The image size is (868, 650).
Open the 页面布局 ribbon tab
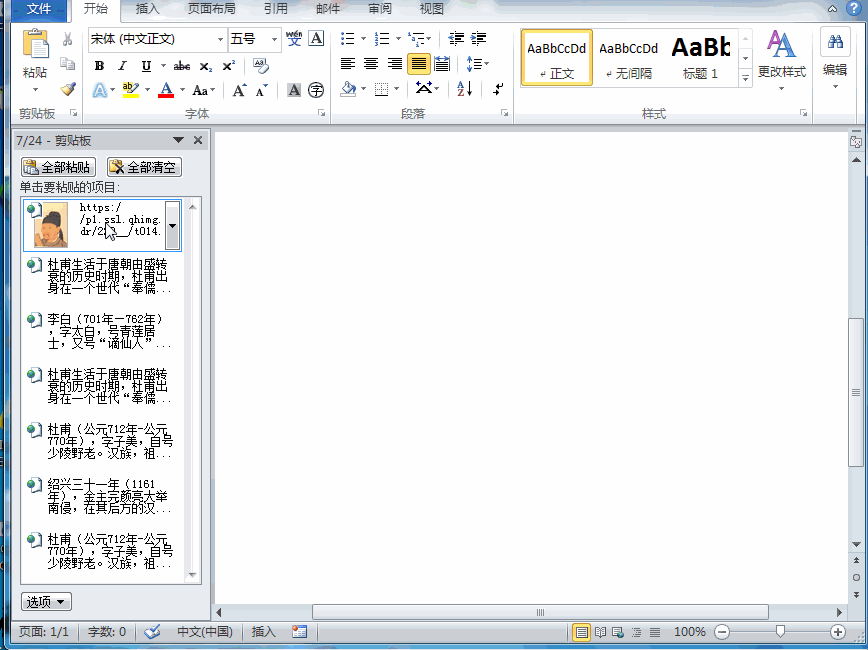(211, 9)
